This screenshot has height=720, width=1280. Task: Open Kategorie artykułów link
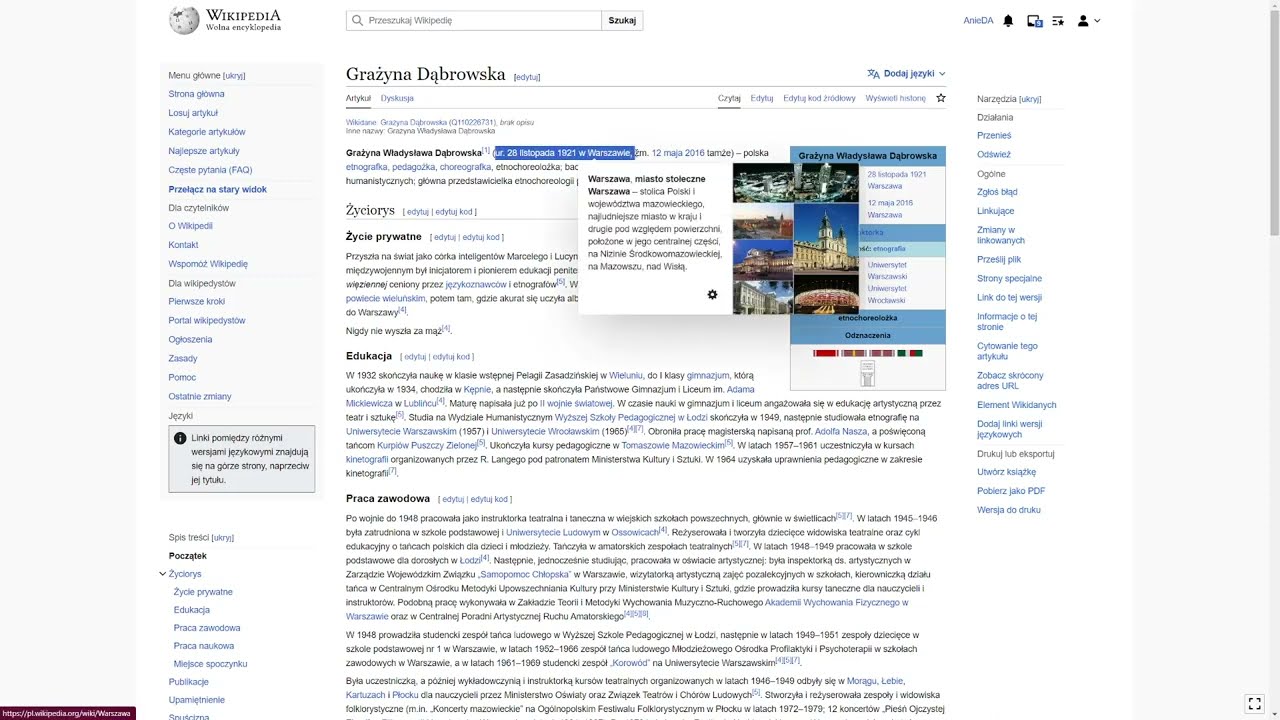(207, 132)
